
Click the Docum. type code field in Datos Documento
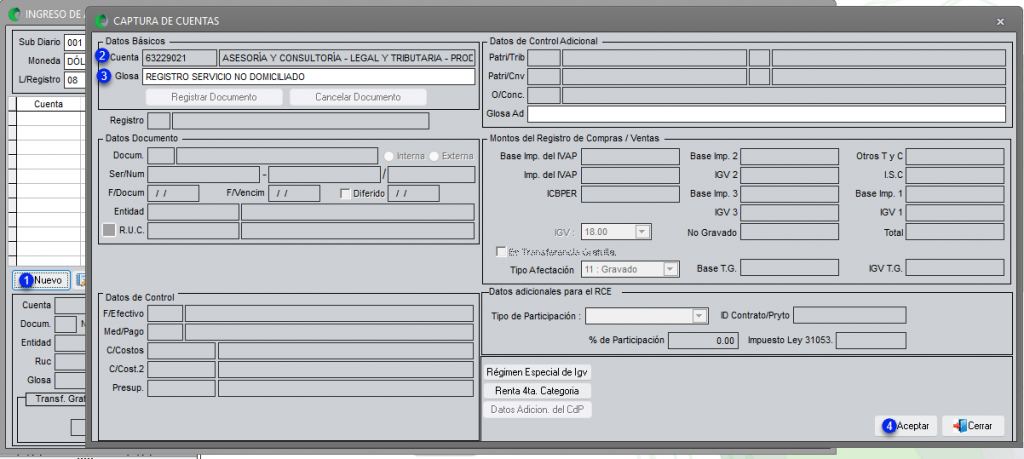[161, 156]
